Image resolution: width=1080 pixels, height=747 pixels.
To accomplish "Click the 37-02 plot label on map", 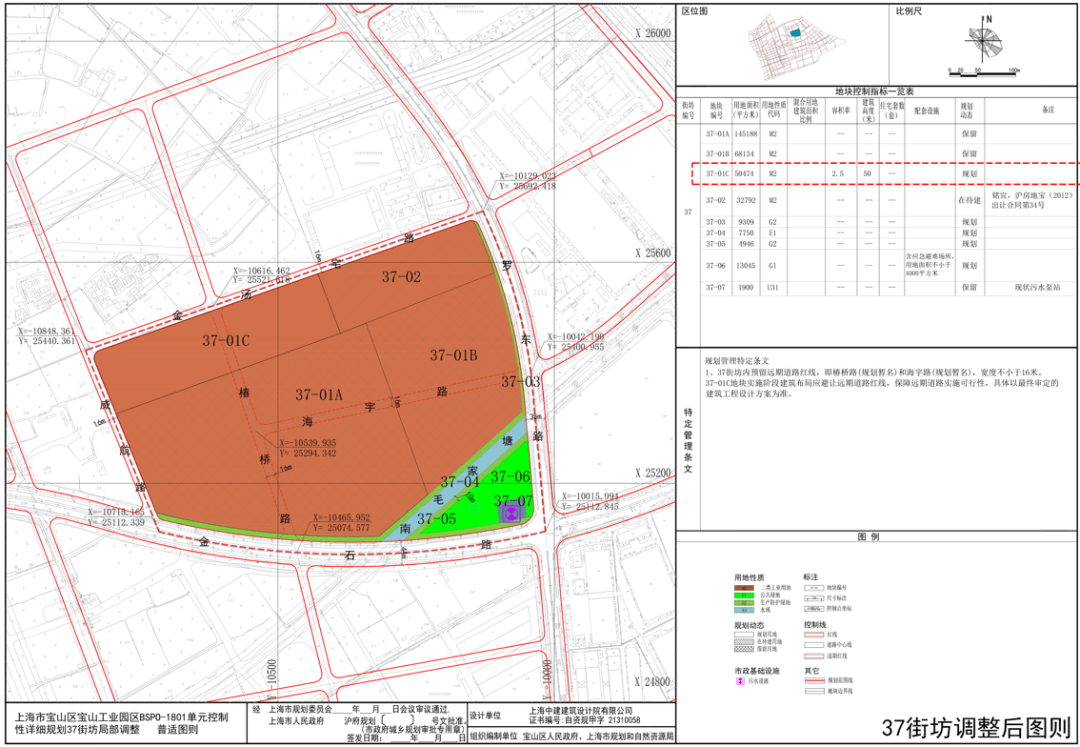I will 402,276.
